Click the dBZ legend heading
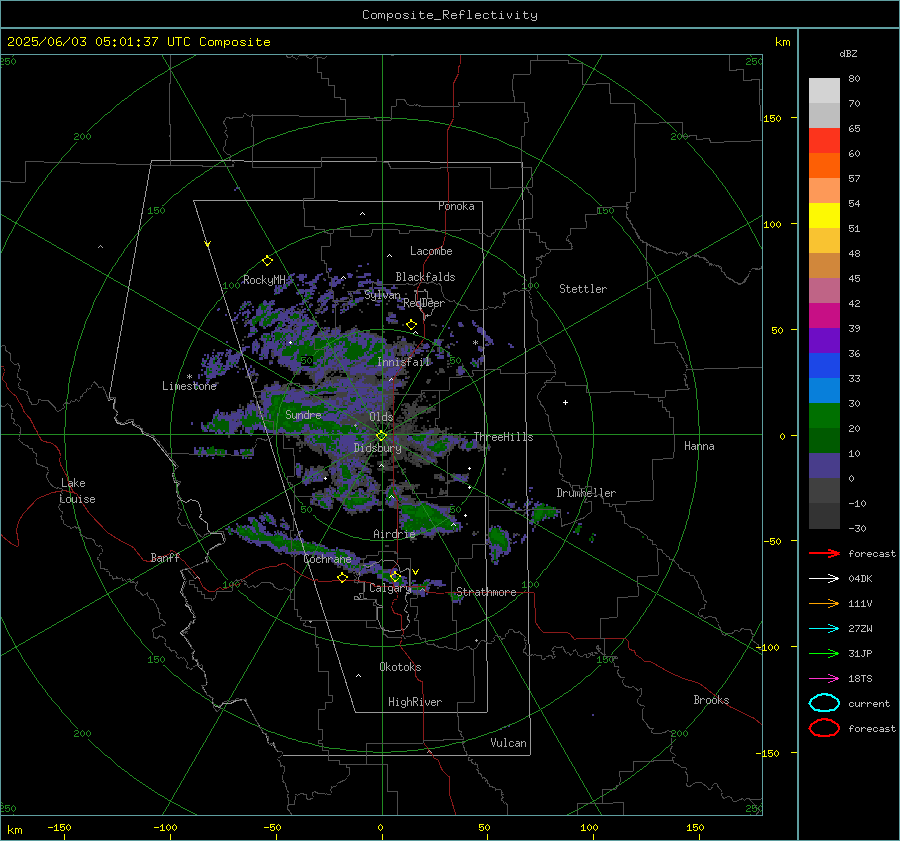This screenshot has width=900, height=841. (848, 53)
